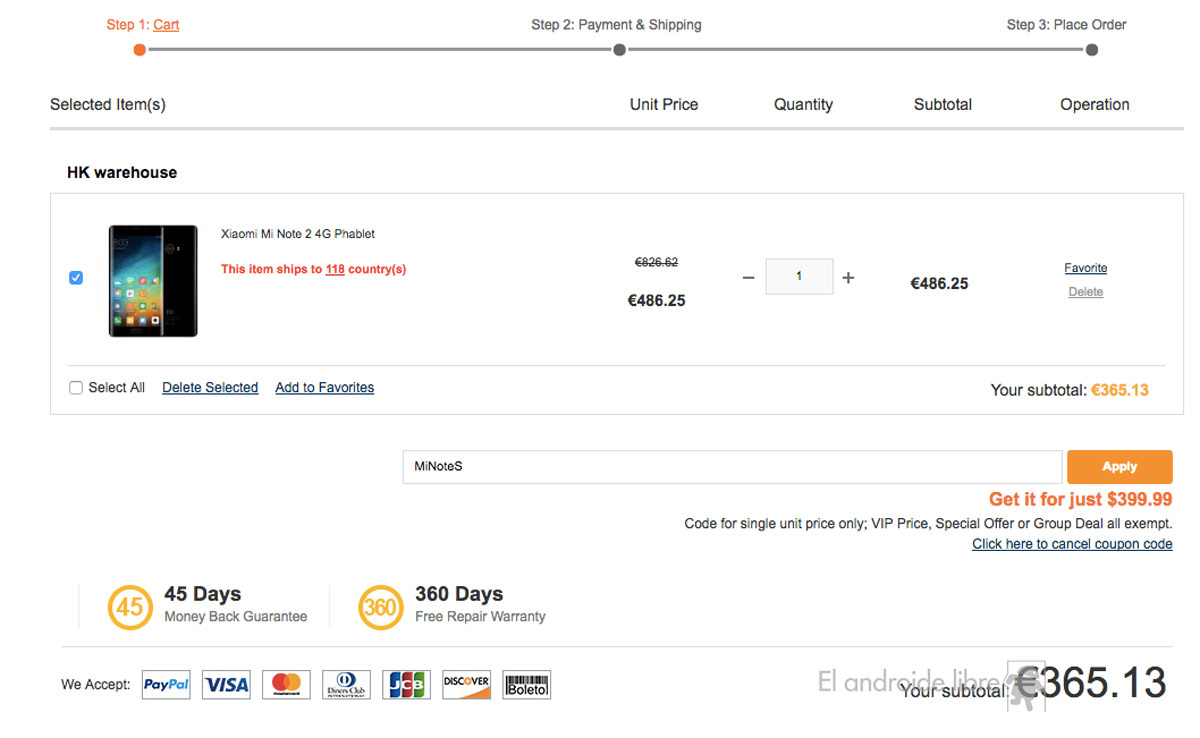The height and width of the screenshot is (738, 1200).
Task: Click the VISA card icon
Action: (226, 685)
